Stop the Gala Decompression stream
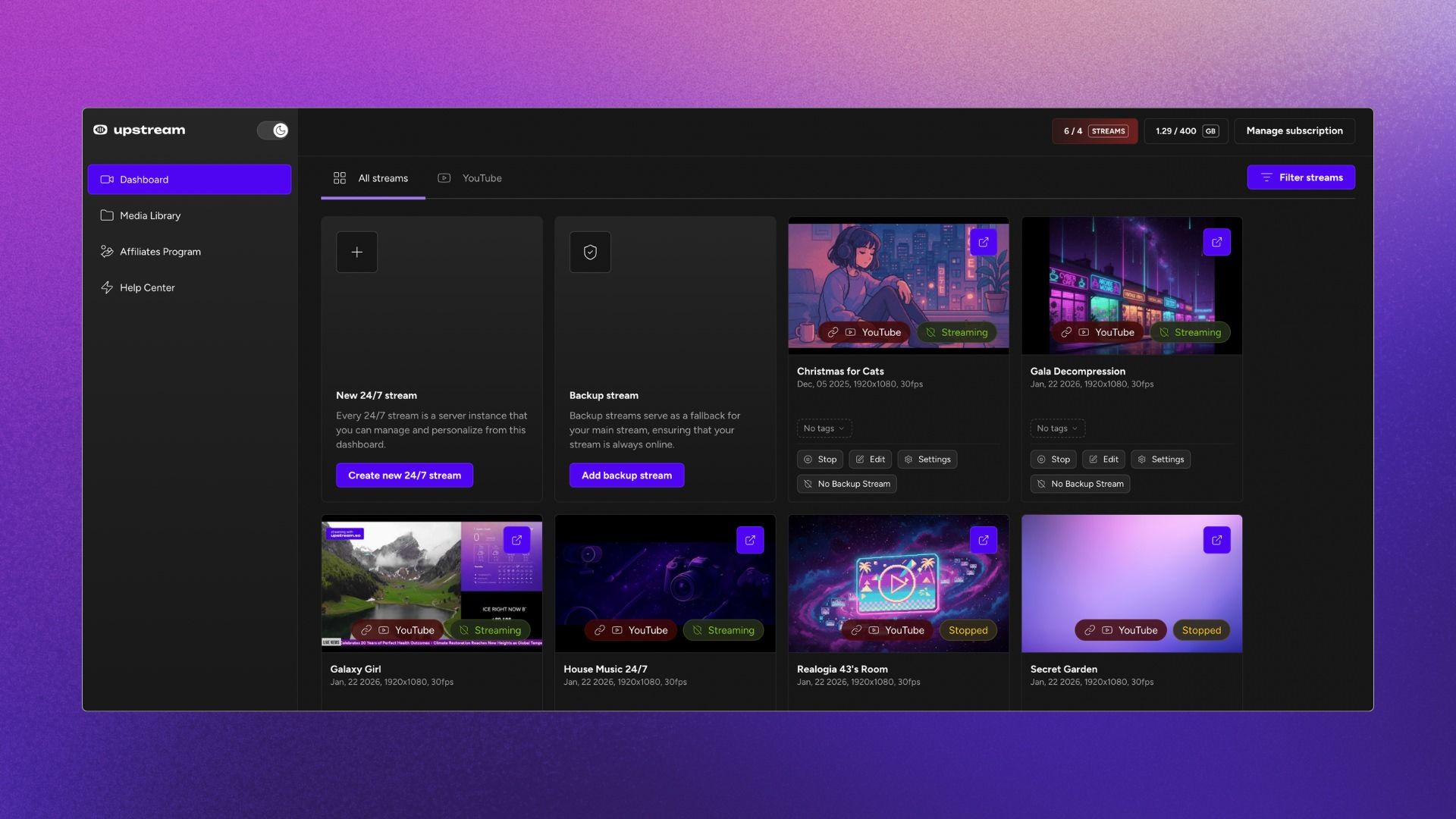The image size is (1456, 819). [1053, 459]
